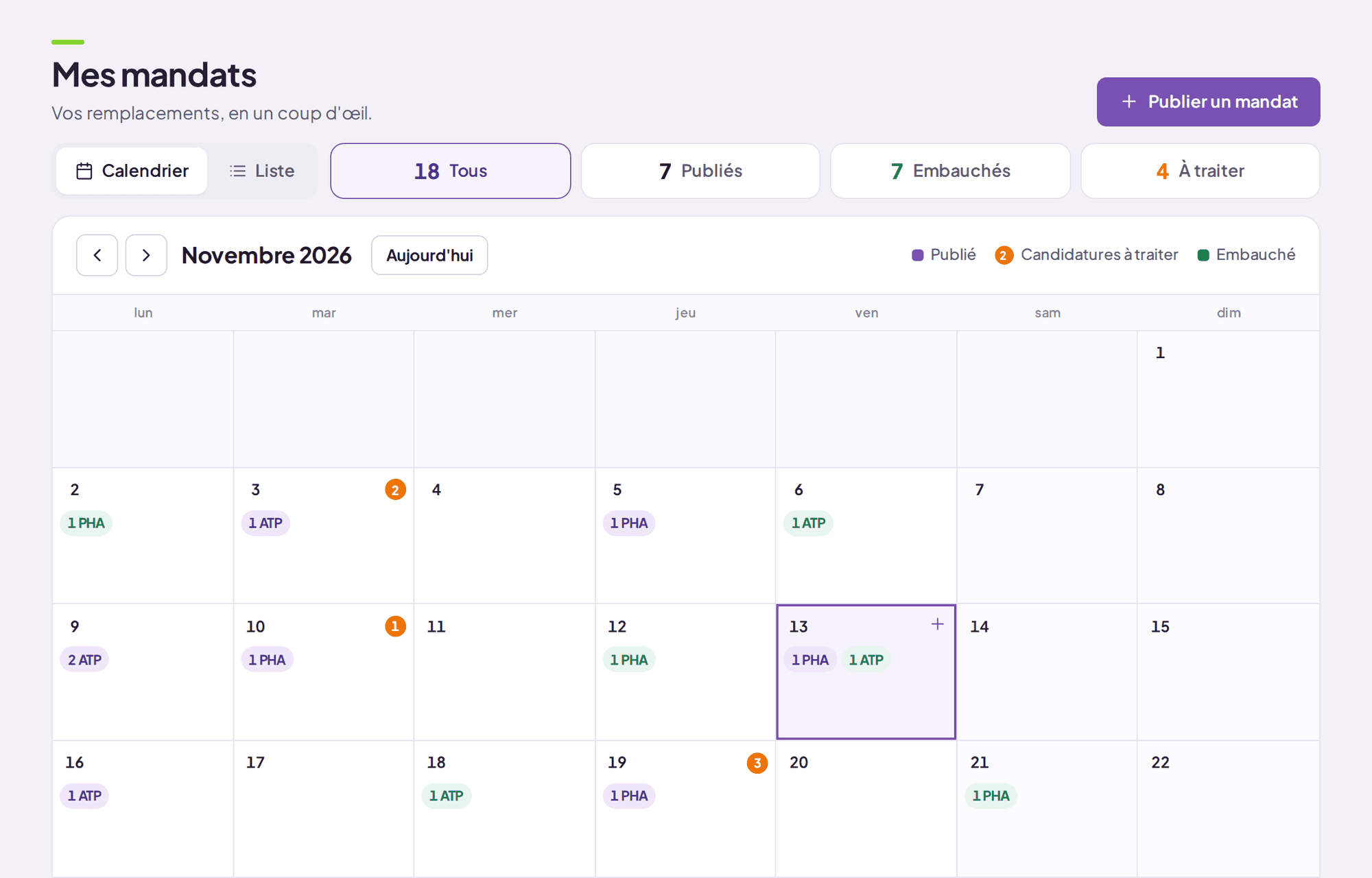The width and height of the screenshot is (1372, 878).
Task: Click the purple Publié legend swatch
Action: [x=918, y=255]
